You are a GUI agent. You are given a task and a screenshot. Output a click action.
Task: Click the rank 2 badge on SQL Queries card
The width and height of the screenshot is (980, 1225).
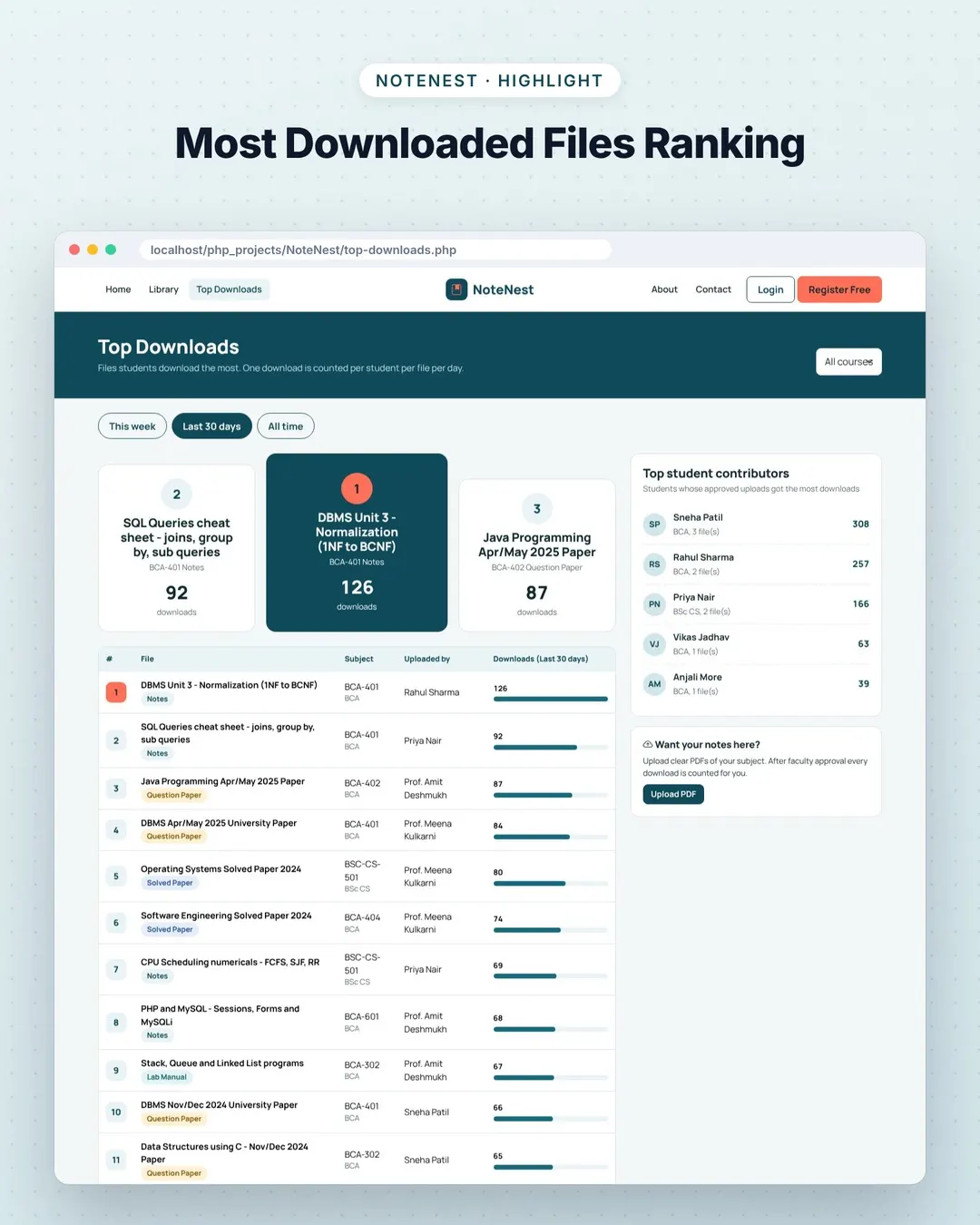point(177,495)
